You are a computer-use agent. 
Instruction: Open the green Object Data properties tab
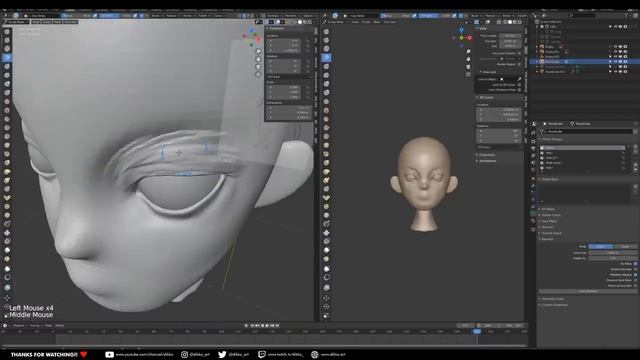pos(533,213)
